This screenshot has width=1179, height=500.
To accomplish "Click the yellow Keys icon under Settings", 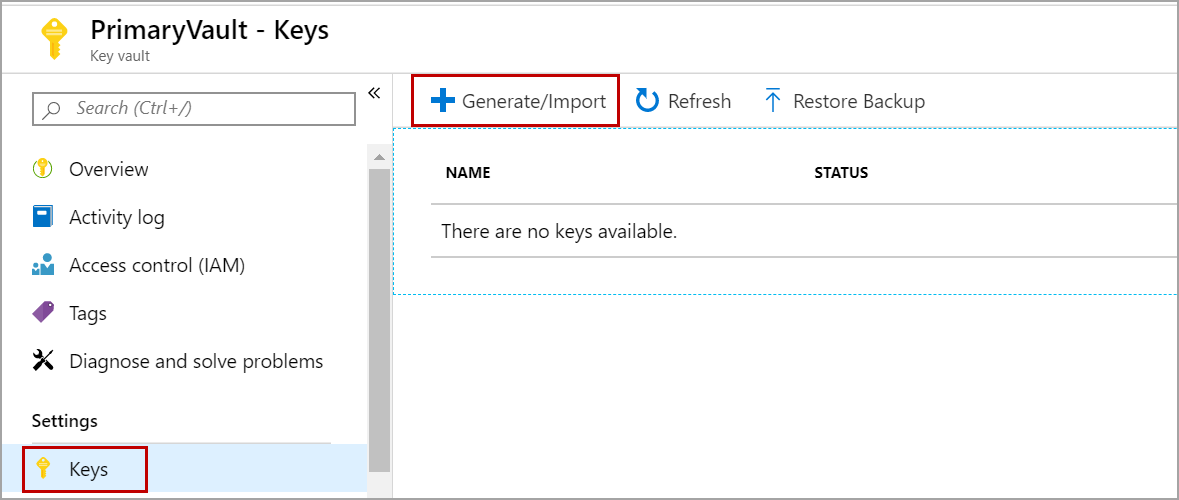I will click(x=43, y=468).
